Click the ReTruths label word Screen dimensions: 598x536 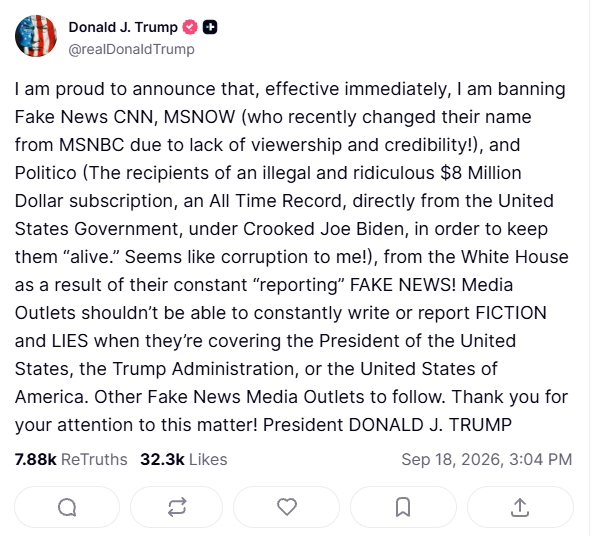[x=94, y=460]
